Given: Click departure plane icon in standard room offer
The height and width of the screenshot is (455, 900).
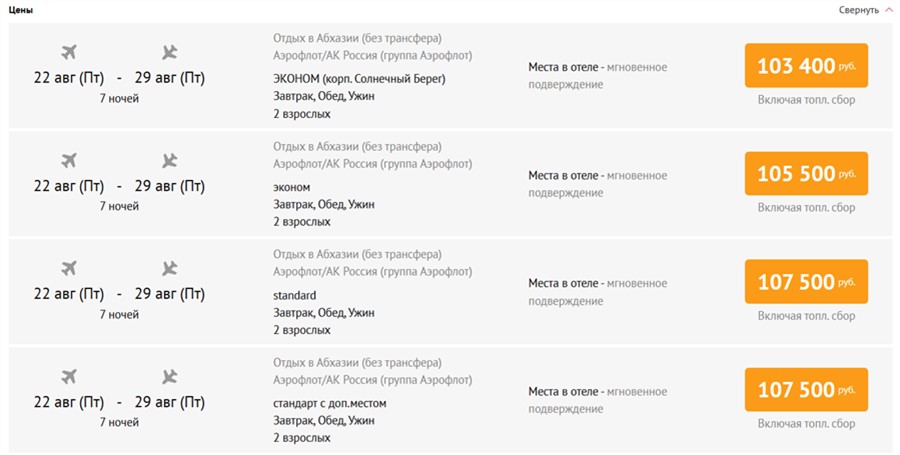Looking at the screenshot, I should 69,268.
